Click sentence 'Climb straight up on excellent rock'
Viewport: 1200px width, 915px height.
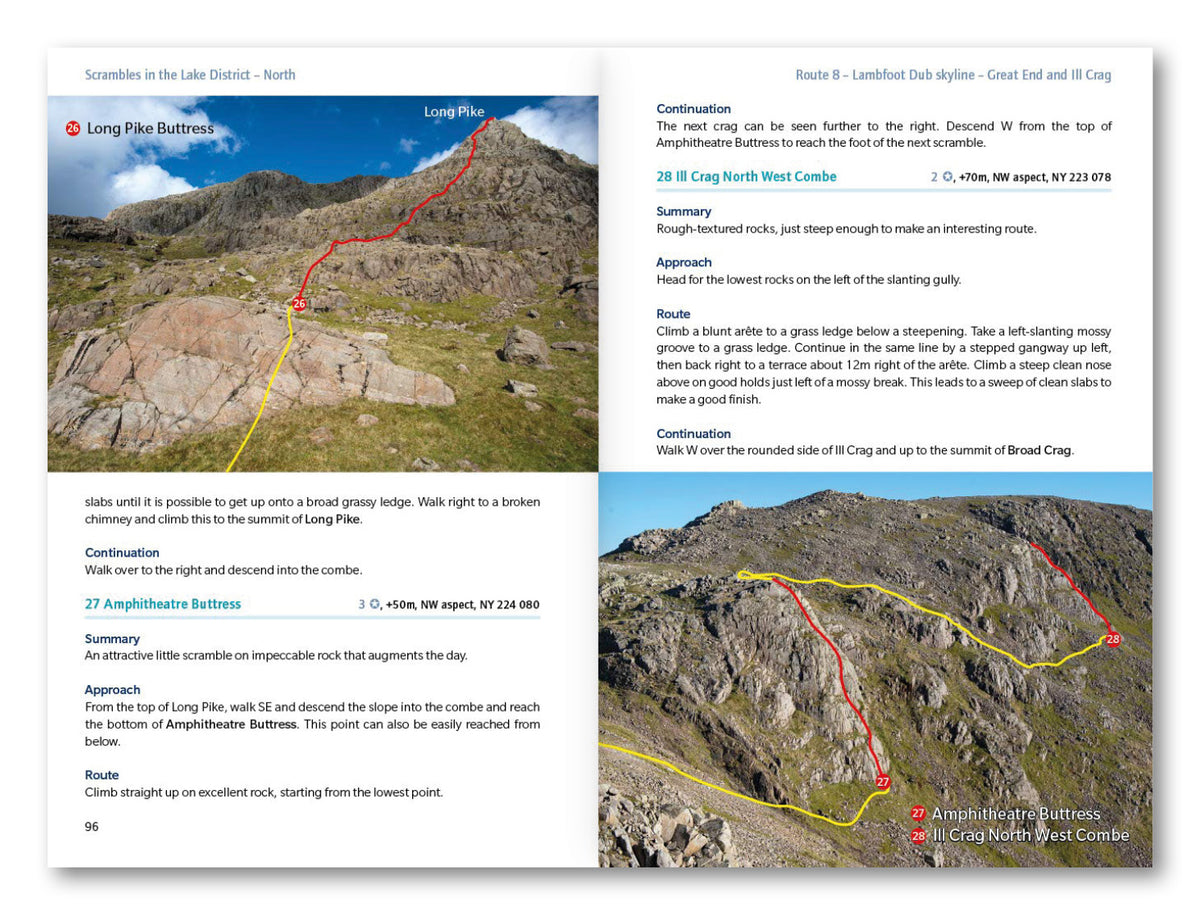pos(264,792)
